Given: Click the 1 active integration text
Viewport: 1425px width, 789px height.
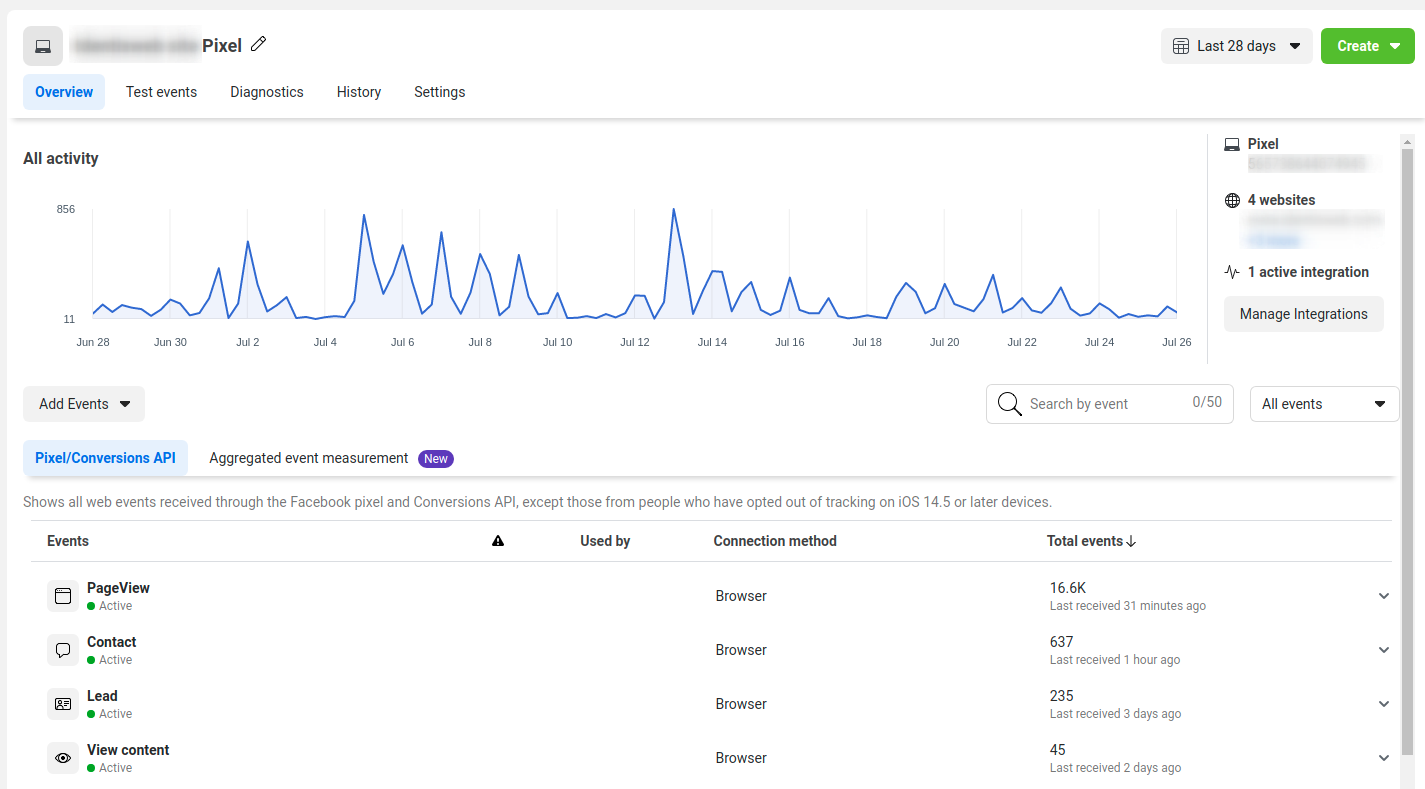Looking at the screenshot, I should [1308, 272].
